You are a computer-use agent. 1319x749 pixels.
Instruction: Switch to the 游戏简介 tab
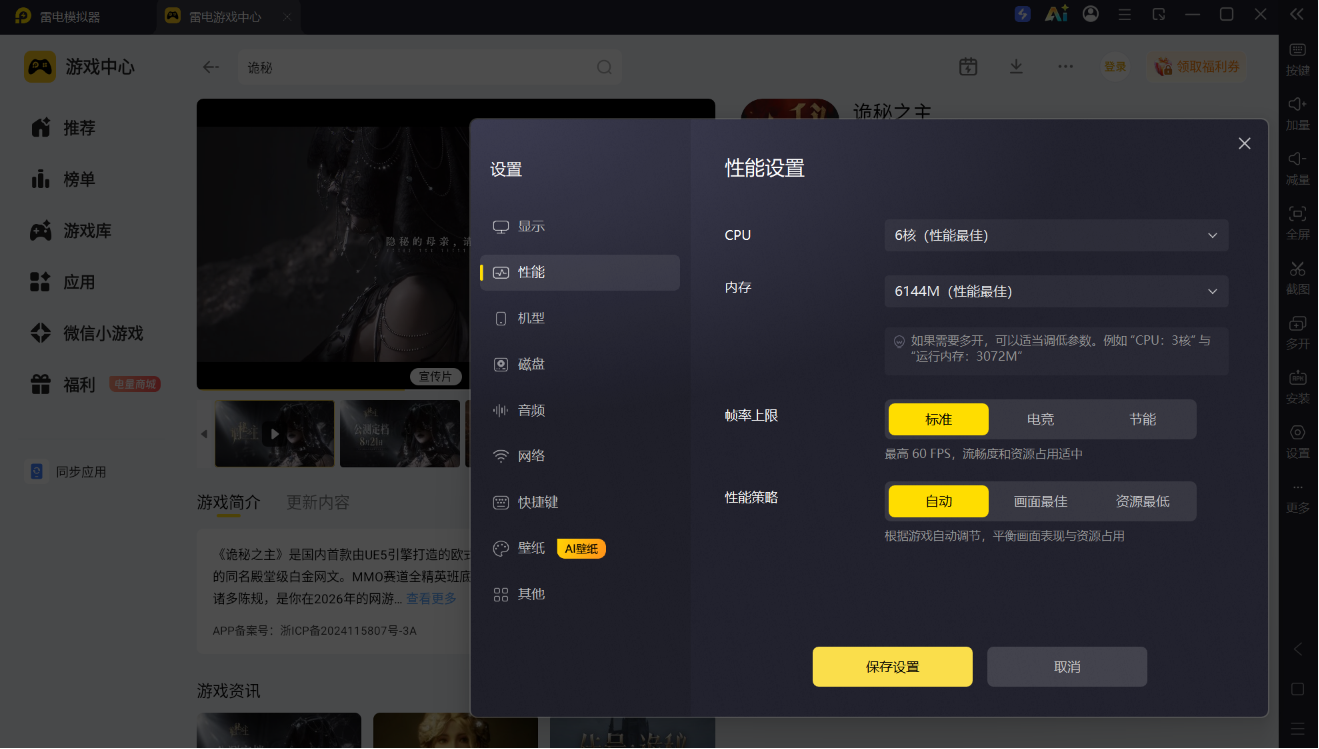click(229, 502)
